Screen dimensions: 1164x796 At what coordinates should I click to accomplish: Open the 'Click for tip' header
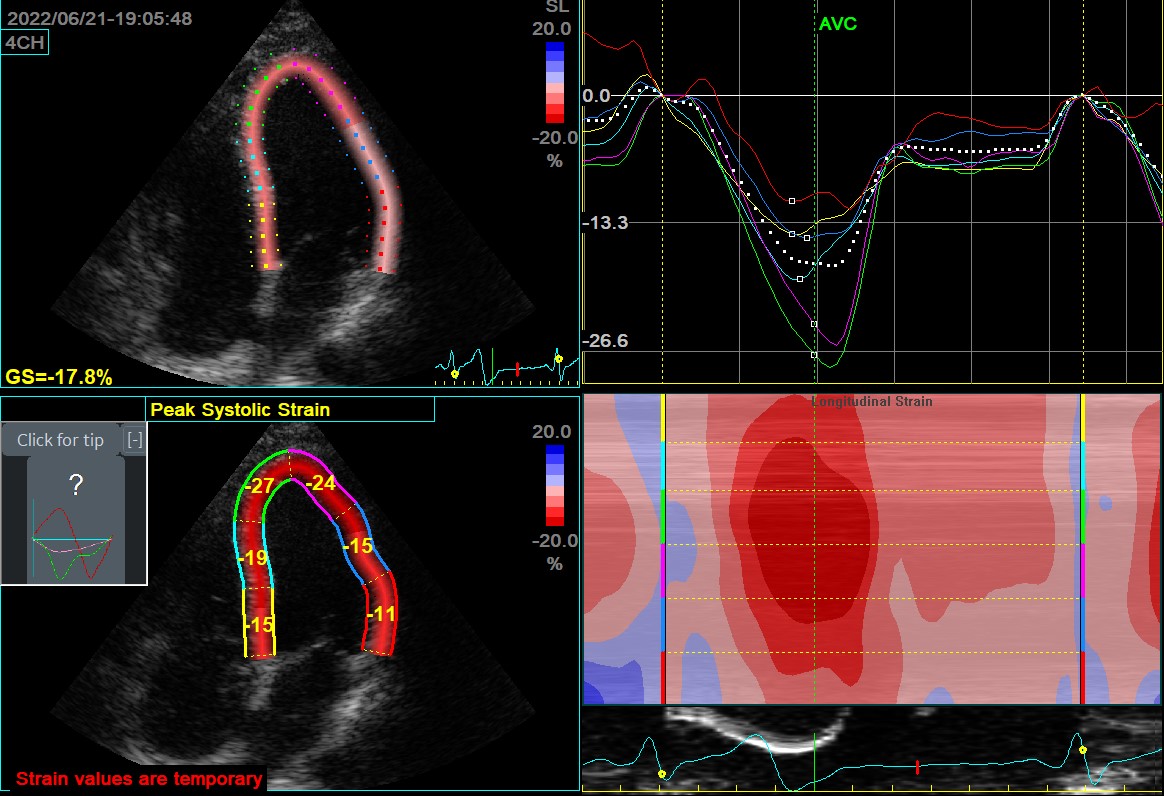pyautogui.click(x=60, y=440)
